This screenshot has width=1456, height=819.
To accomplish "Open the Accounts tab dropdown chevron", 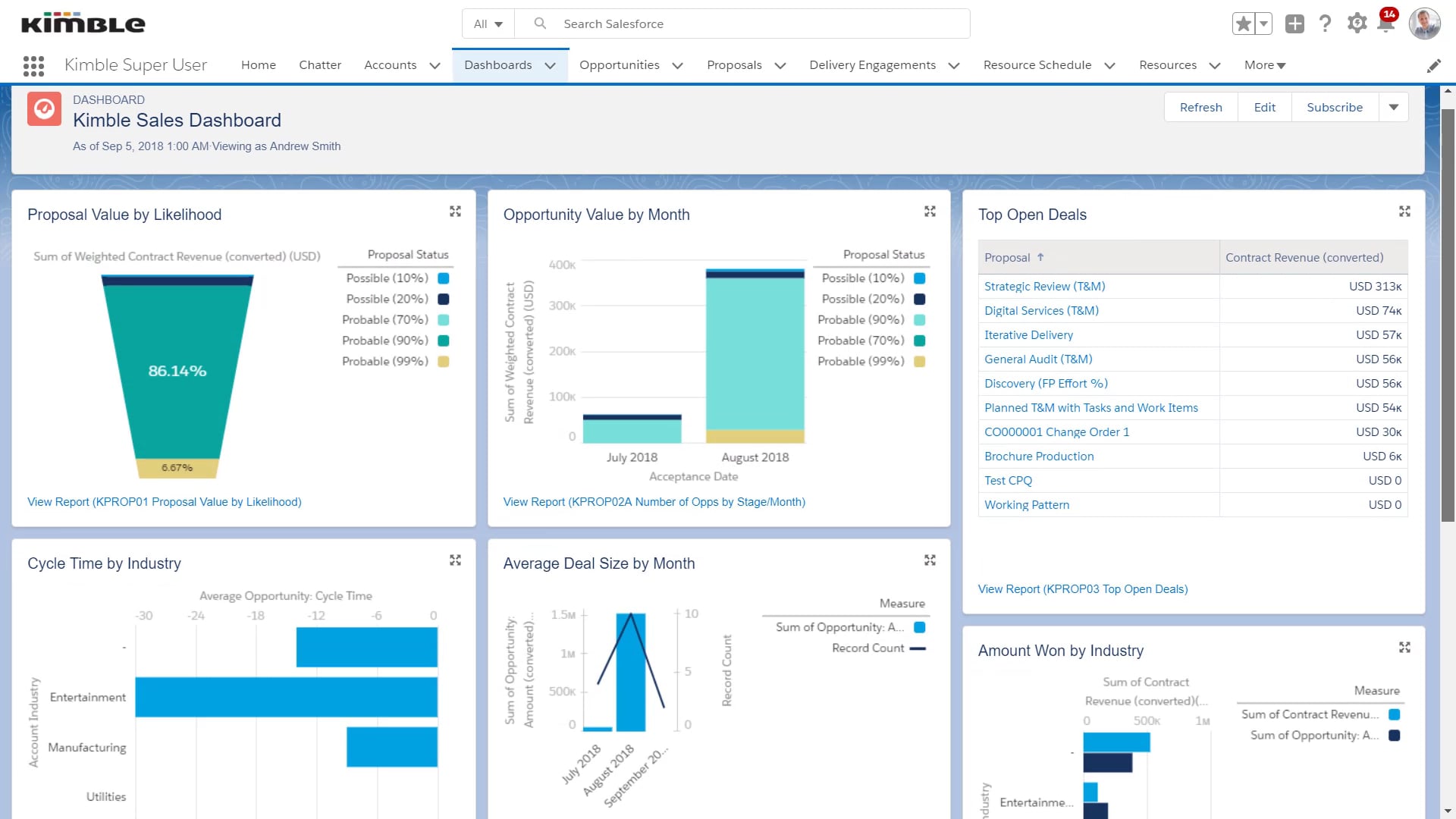I will coord(435,66).
